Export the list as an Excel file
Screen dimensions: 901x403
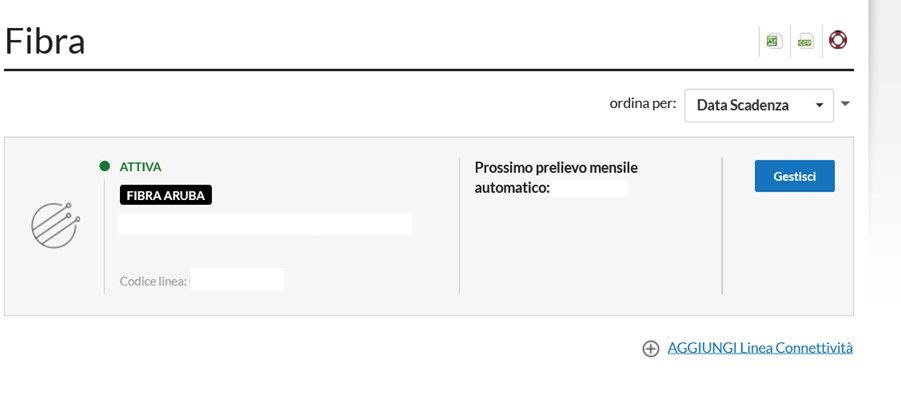[773, 41]
